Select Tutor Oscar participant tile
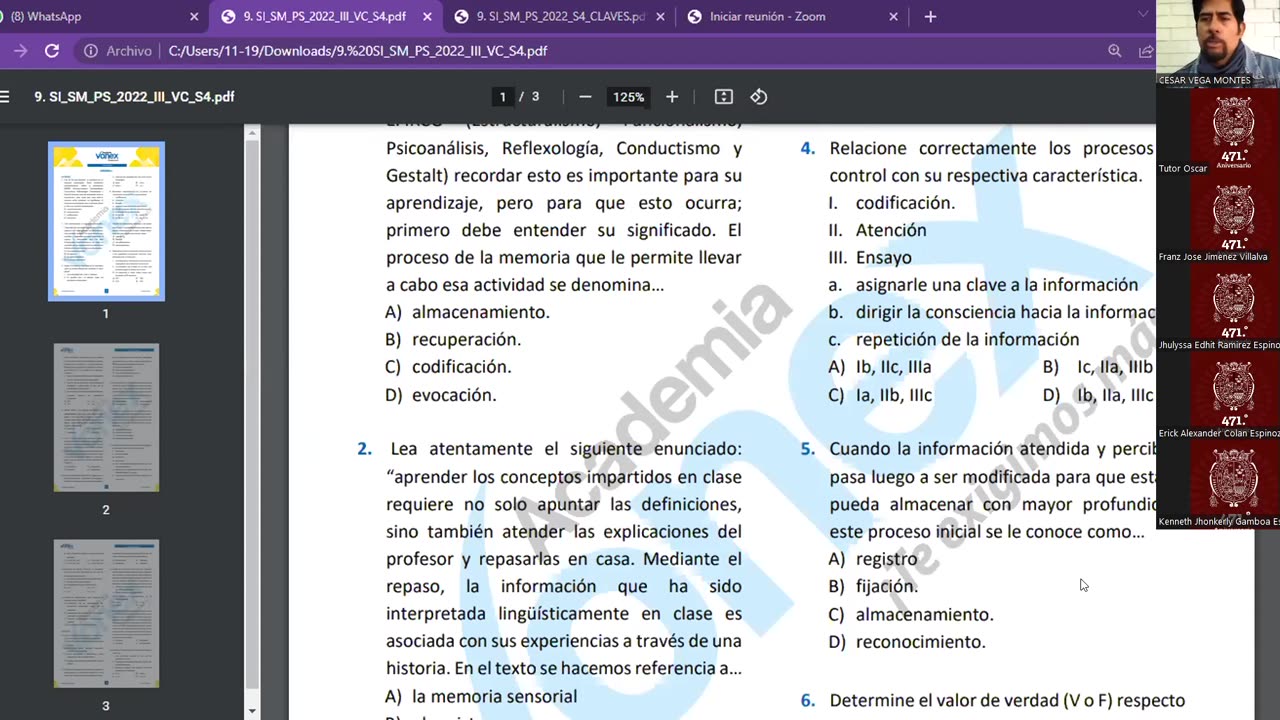This screenshot has height=720, width=1280. click(x=1218, y=131)
